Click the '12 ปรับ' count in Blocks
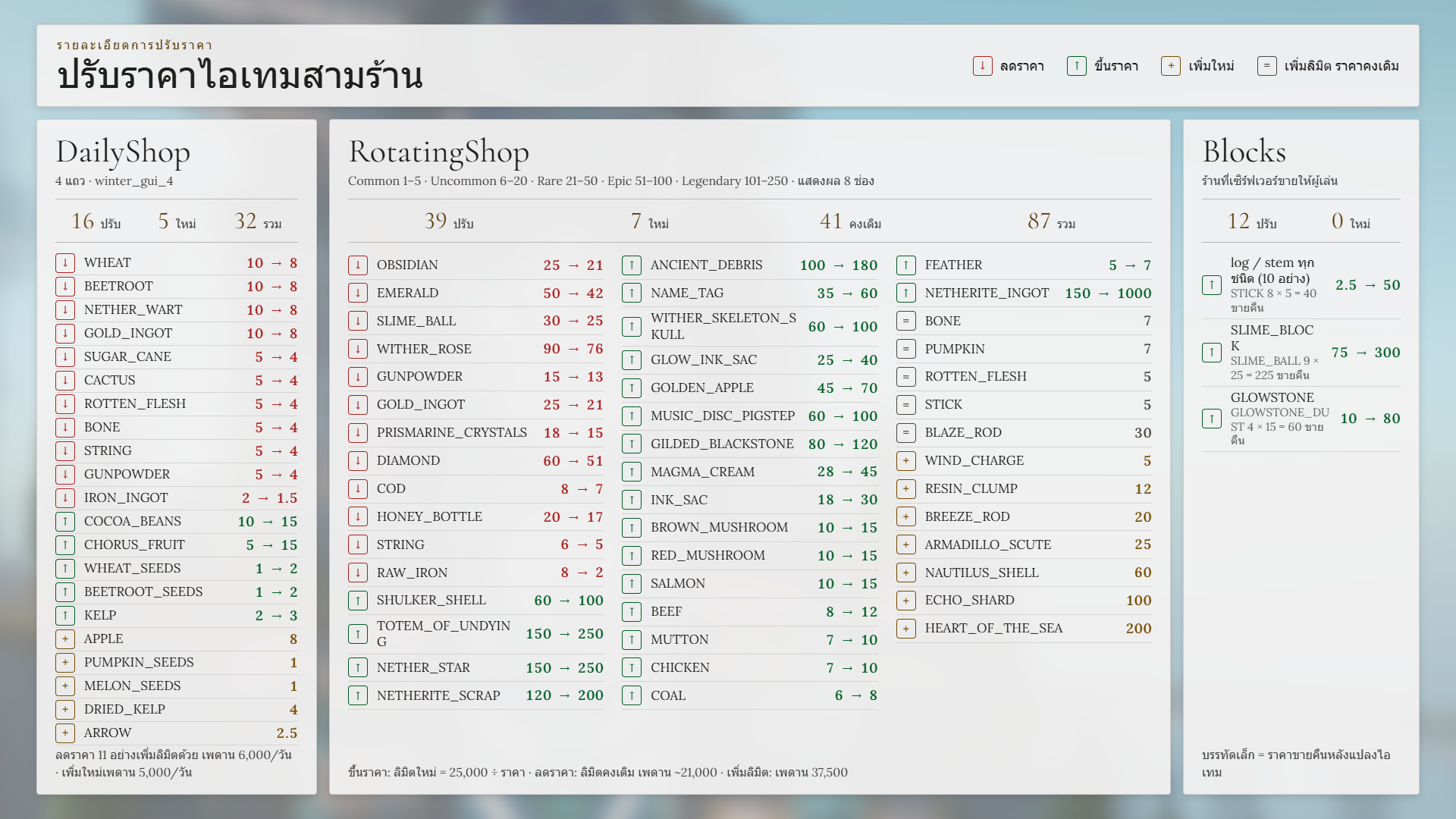The width and height of the screenshot is (1456, 819). click(1252, 221)
